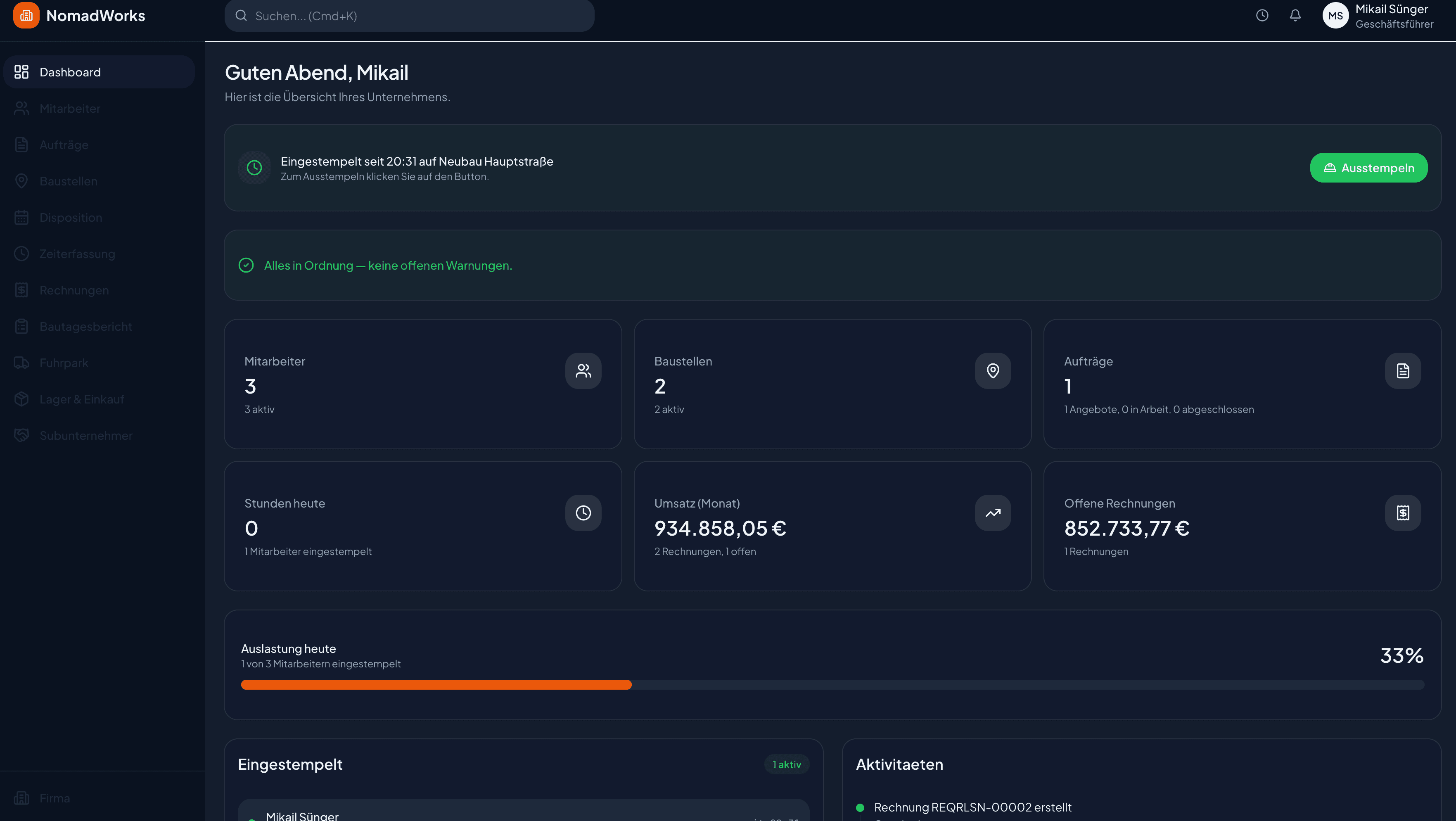
Task: Click the Ausstempeln button
Action: point(1368,167)
